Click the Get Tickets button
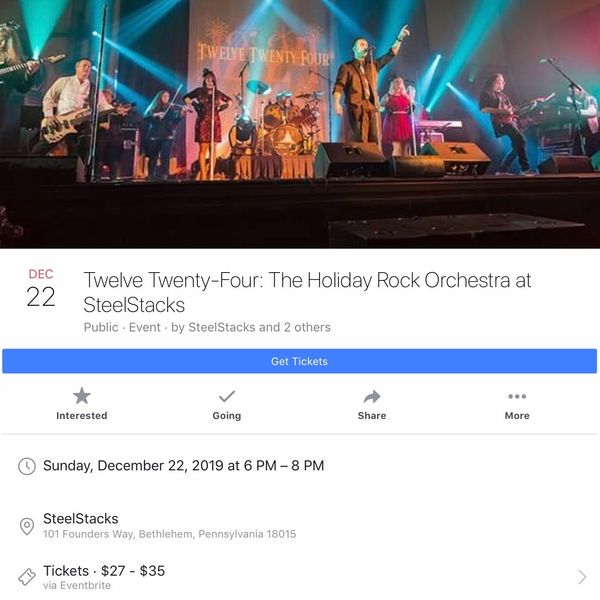The width and height of the screenshot is (600, 600). pos(300,361)
